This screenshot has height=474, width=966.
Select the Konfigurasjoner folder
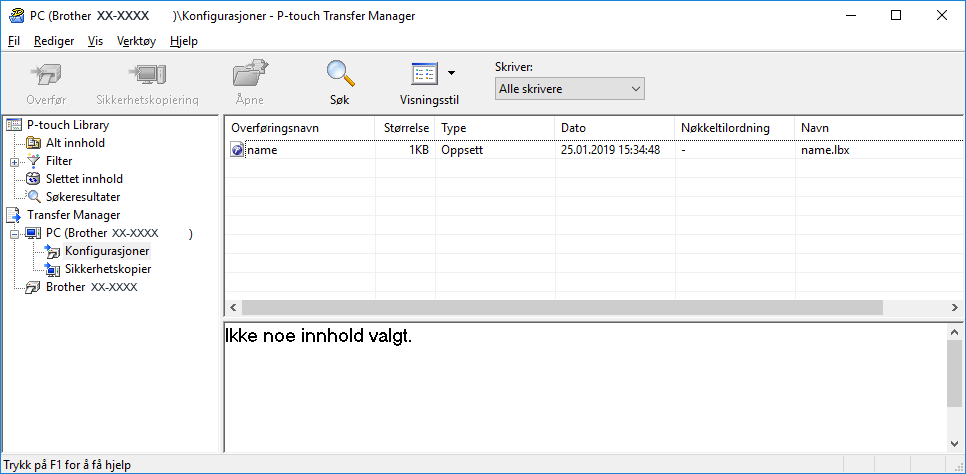coord(107,251)
